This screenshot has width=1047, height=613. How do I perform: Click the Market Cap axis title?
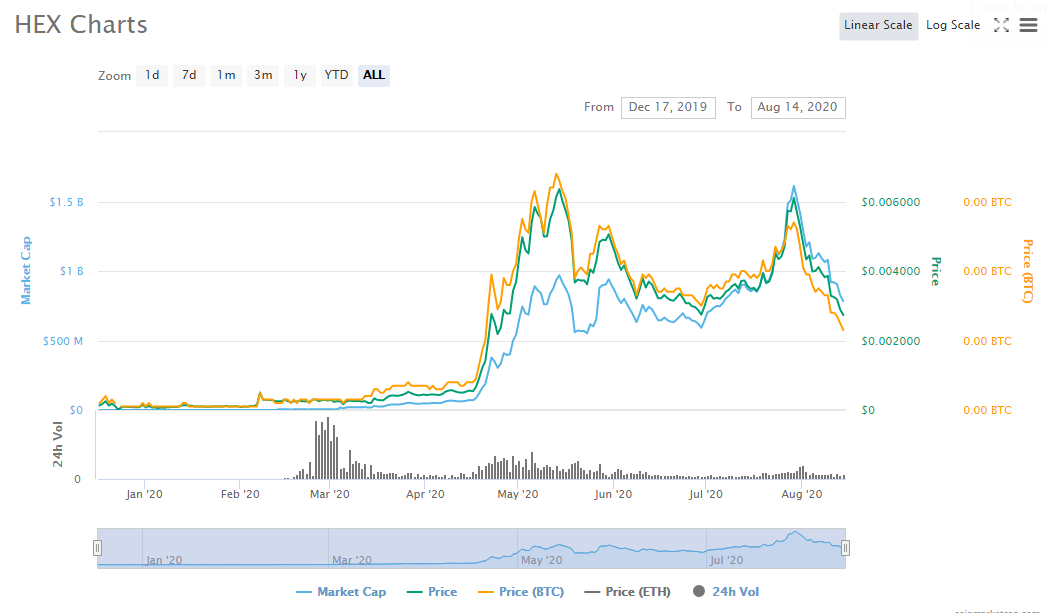click(26, 270)
